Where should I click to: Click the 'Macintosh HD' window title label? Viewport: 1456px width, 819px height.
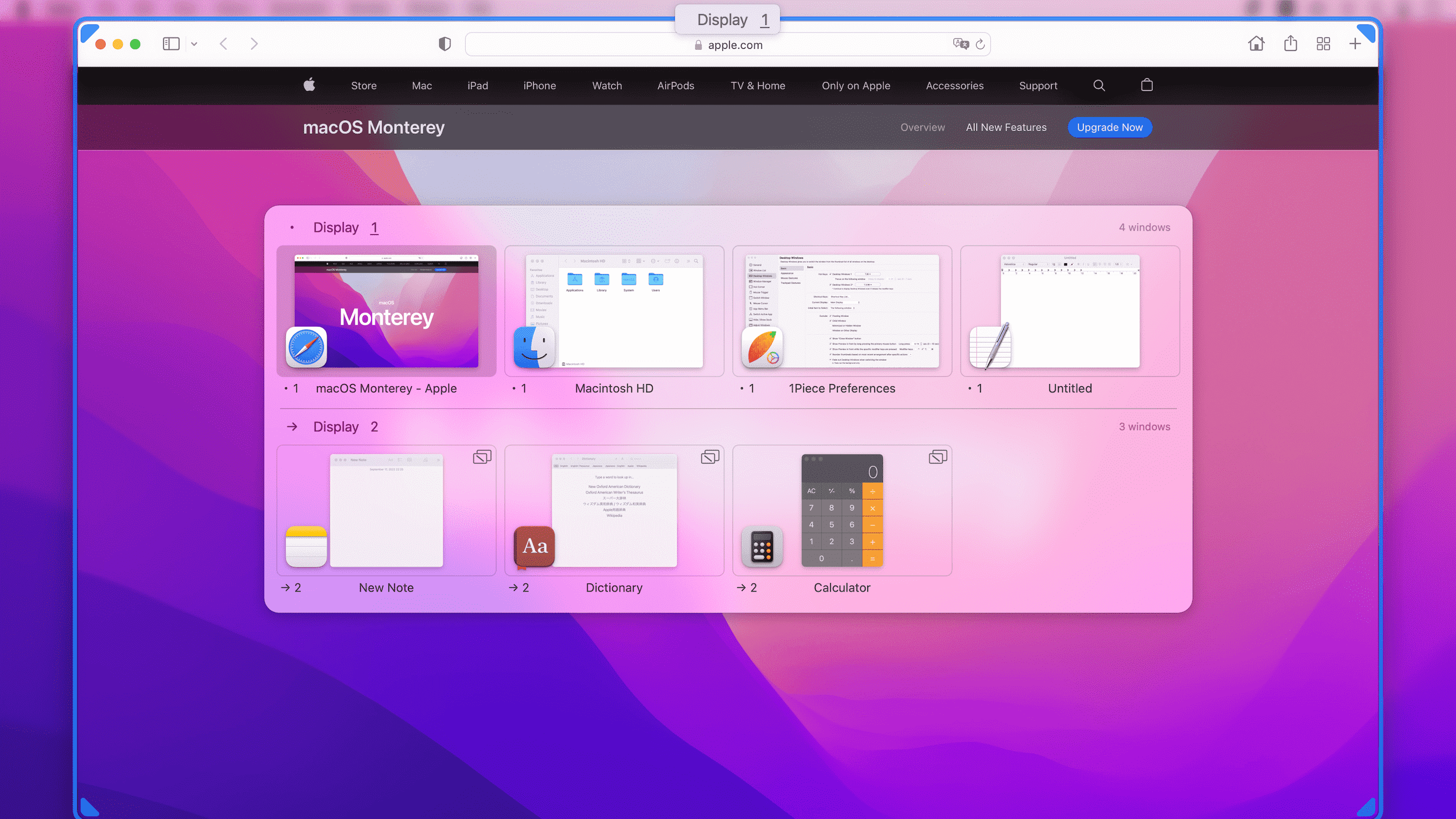[614, 388]
